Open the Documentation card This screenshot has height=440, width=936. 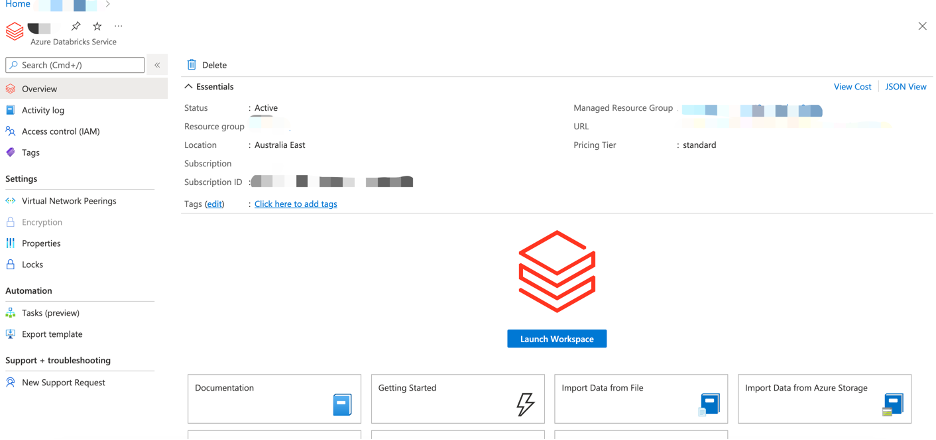[275, 399]
